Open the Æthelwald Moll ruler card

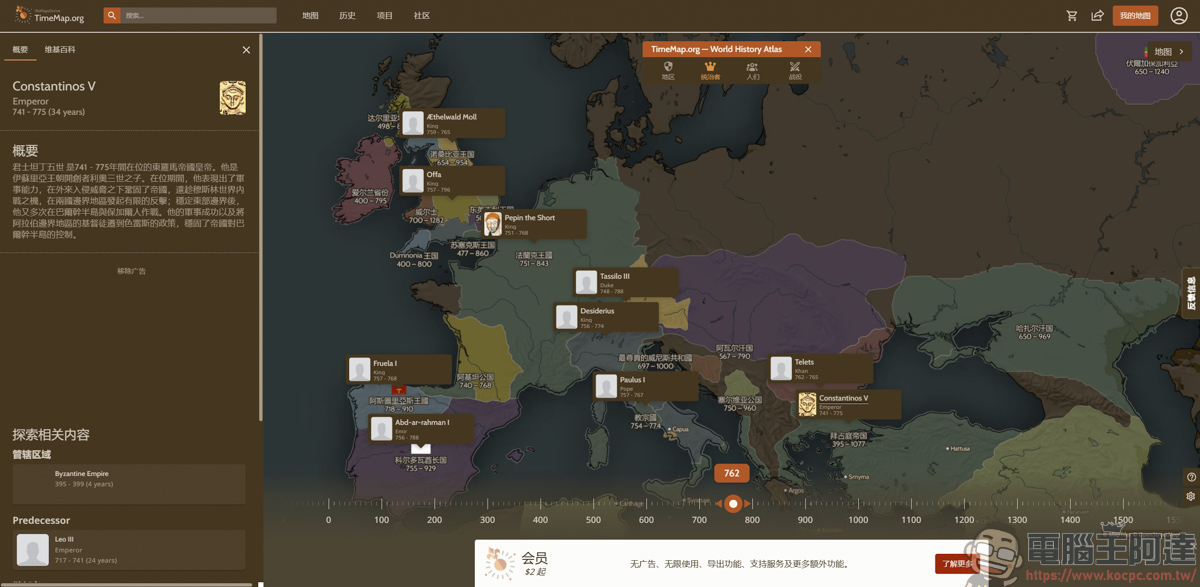click(x=452, y=123)
